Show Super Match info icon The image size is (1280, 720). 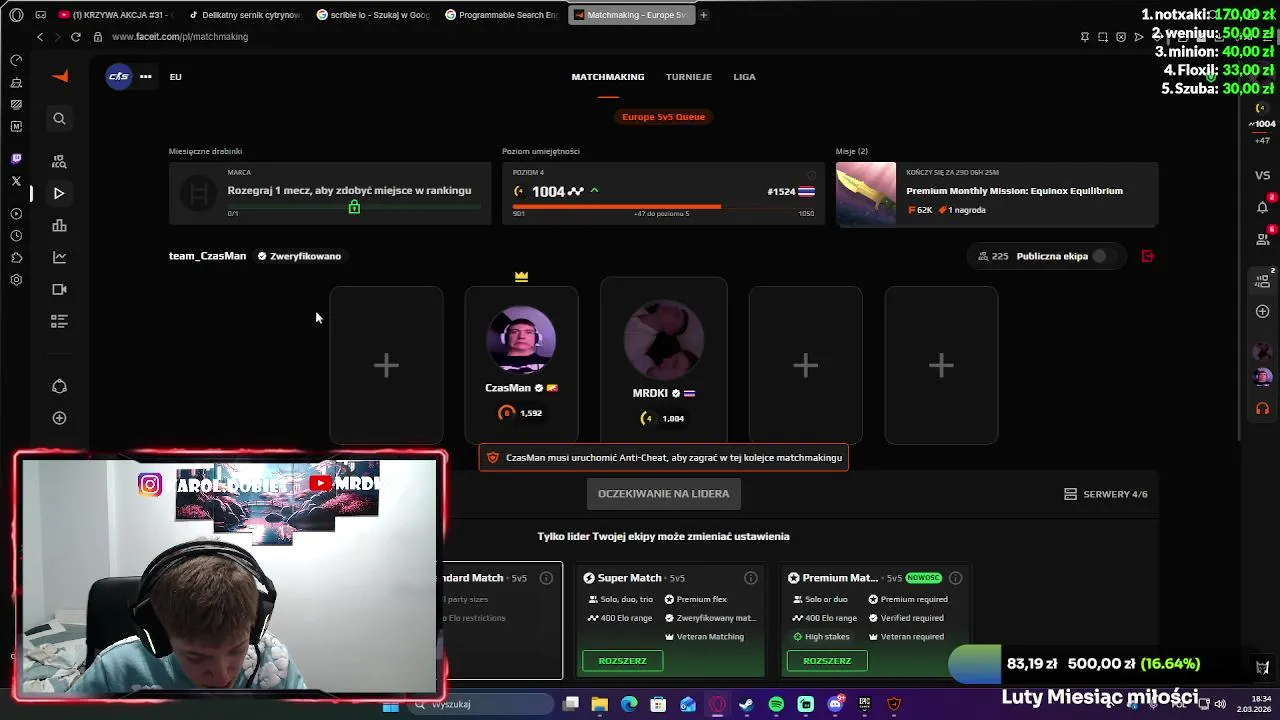tap(751, 578)
